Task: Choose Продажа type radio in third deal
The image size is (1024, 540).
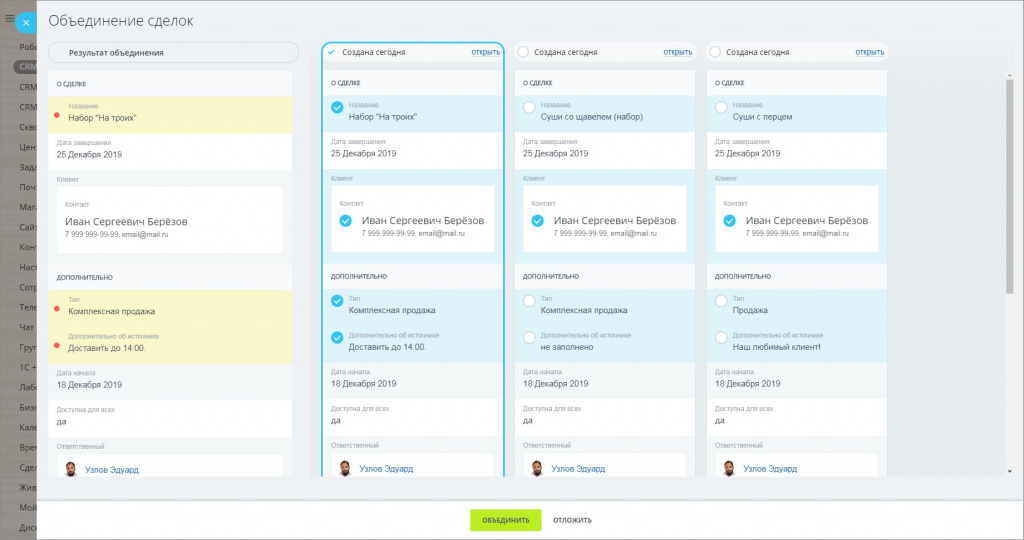Action: [722, 302]
